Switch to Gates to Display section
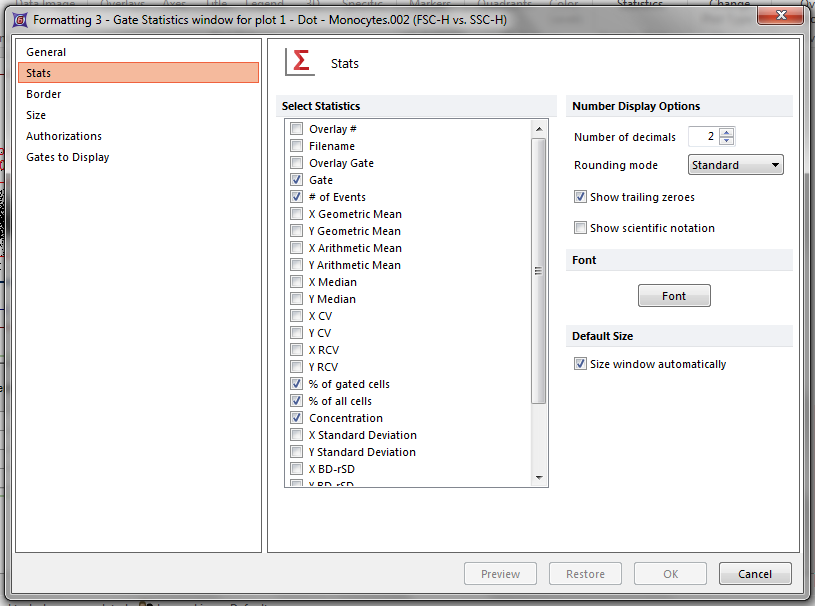This screenshot has height=606, width=815. pyautogui.click(x=68, y=157)
